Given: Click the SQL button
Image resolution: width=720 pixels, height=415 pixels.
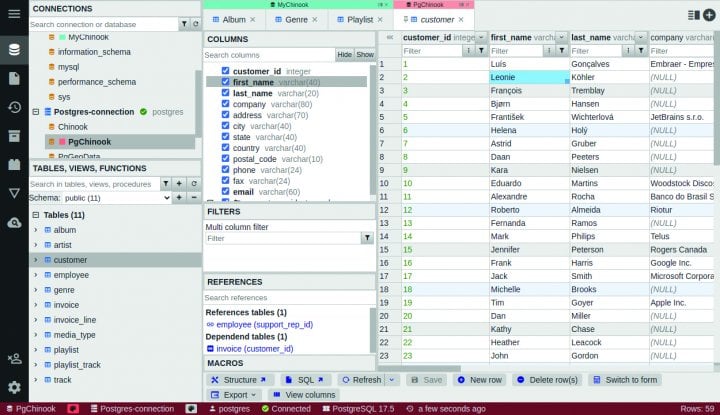Looking at the screenshot, I should point(305,380).
